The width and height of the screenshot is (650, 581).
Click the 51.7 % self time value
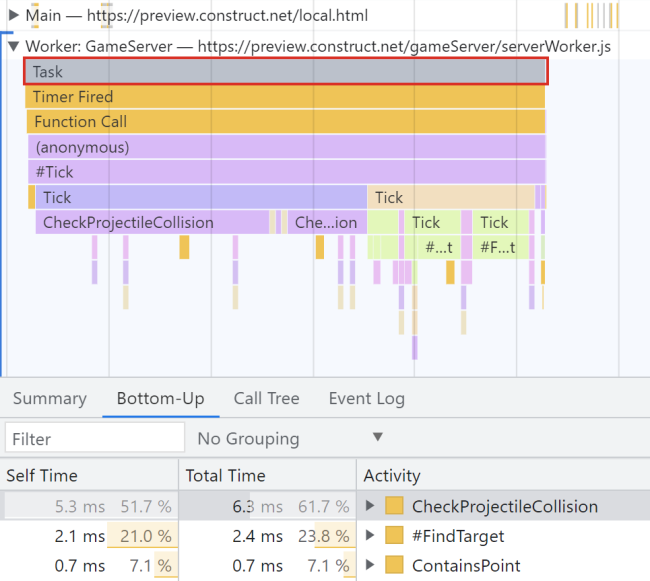[146, 506]
